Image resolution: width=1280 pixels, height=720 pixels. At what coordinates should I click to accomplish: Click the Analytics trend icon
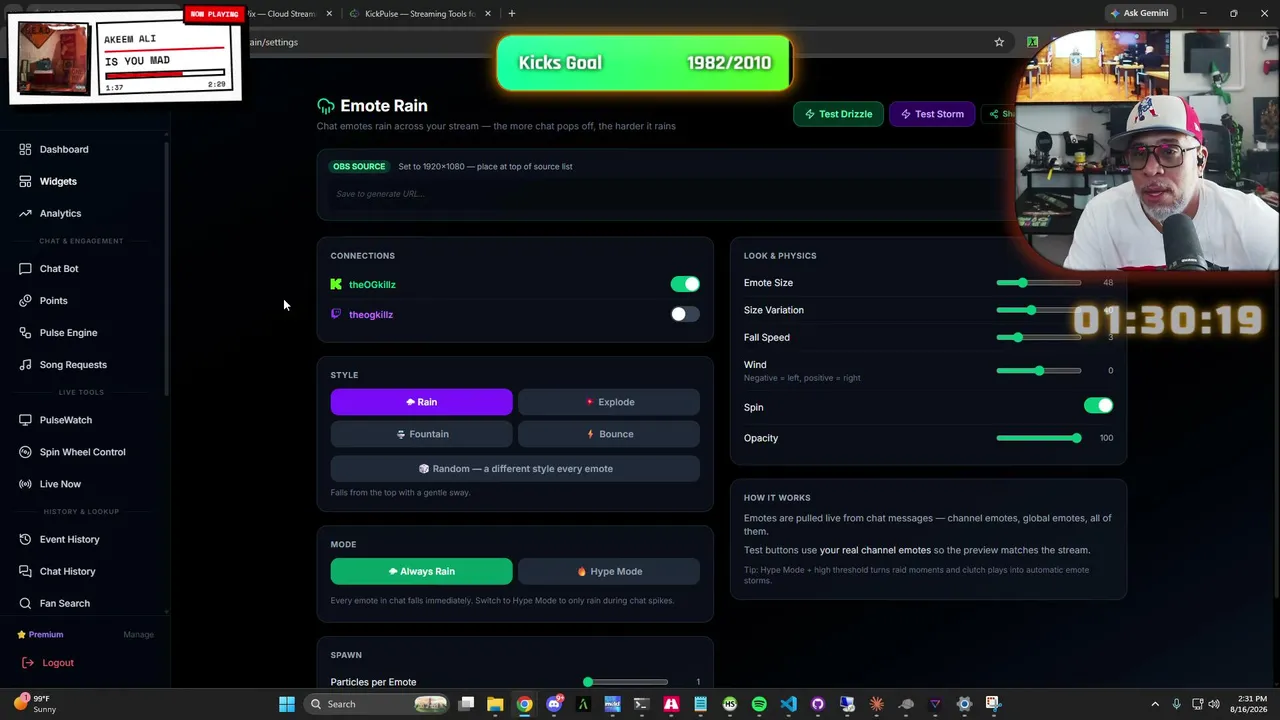click(25, 213)
